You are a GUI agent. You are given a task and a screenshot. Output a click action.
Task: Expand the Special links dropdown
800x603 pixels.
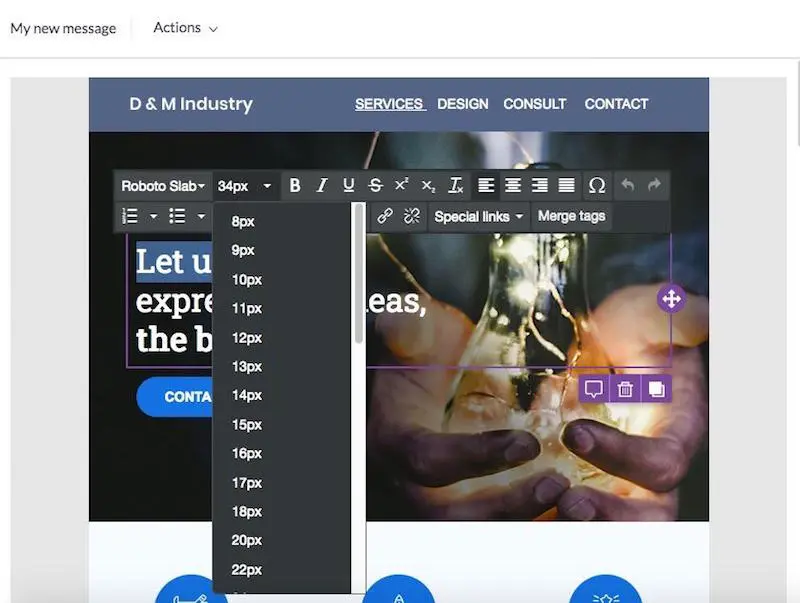478,216
